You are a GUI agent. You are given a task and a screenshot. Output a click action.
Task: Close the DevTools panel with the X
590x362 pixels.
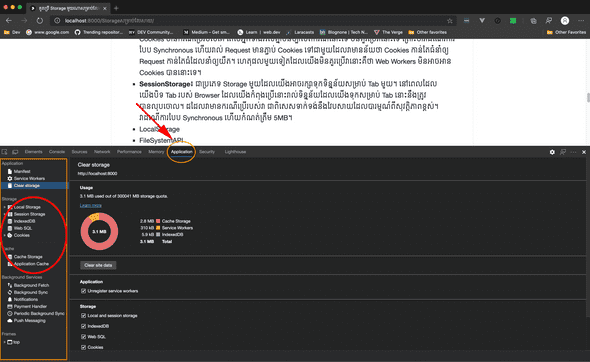[x=584, y=152]
